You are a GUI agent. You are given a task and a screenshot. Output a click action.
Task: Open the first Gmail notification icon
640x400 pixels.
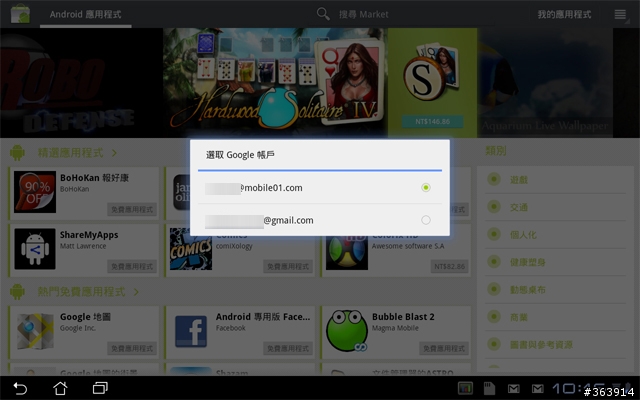[513, 389]
